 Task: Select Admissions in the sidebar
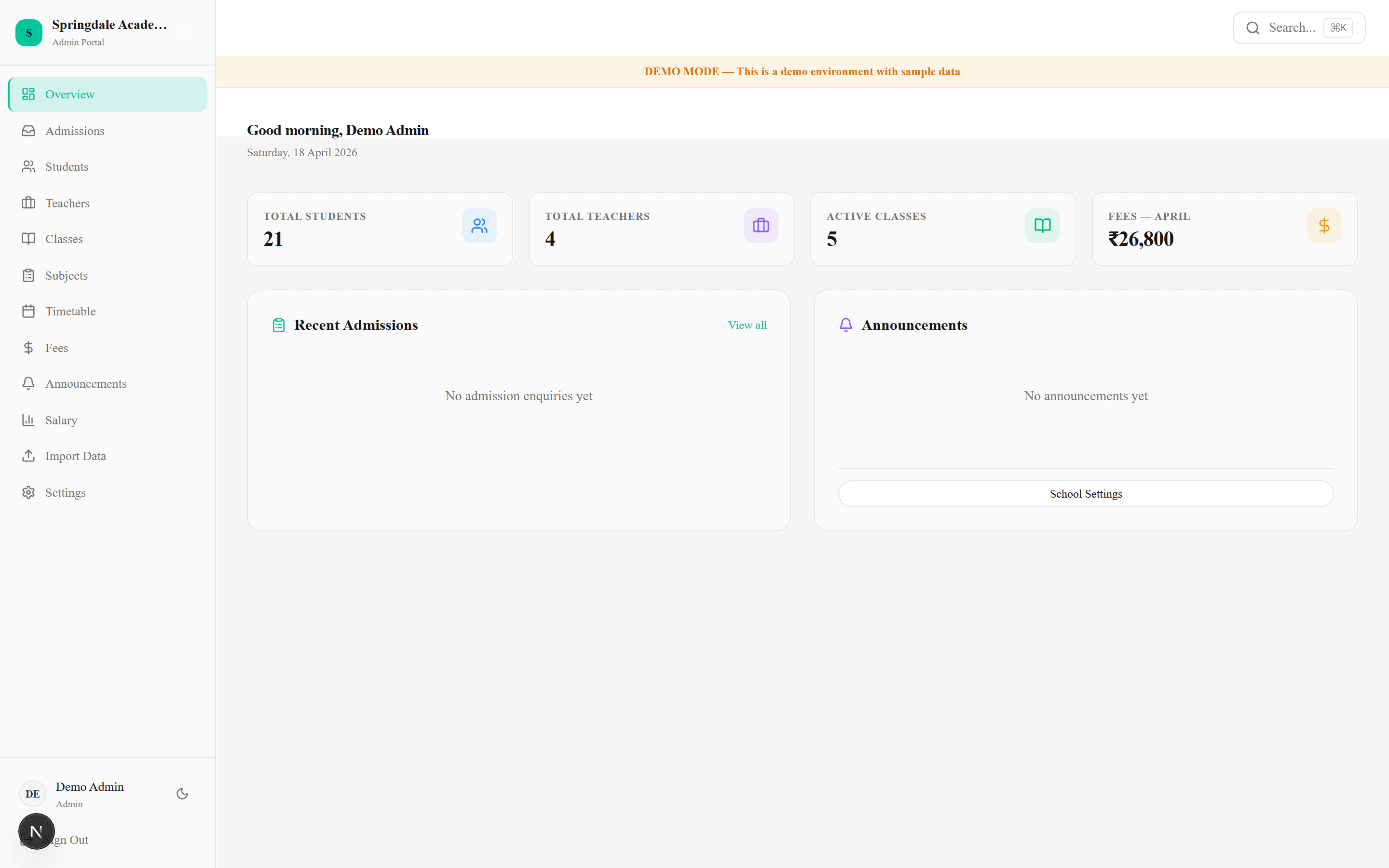pos(74,130)
